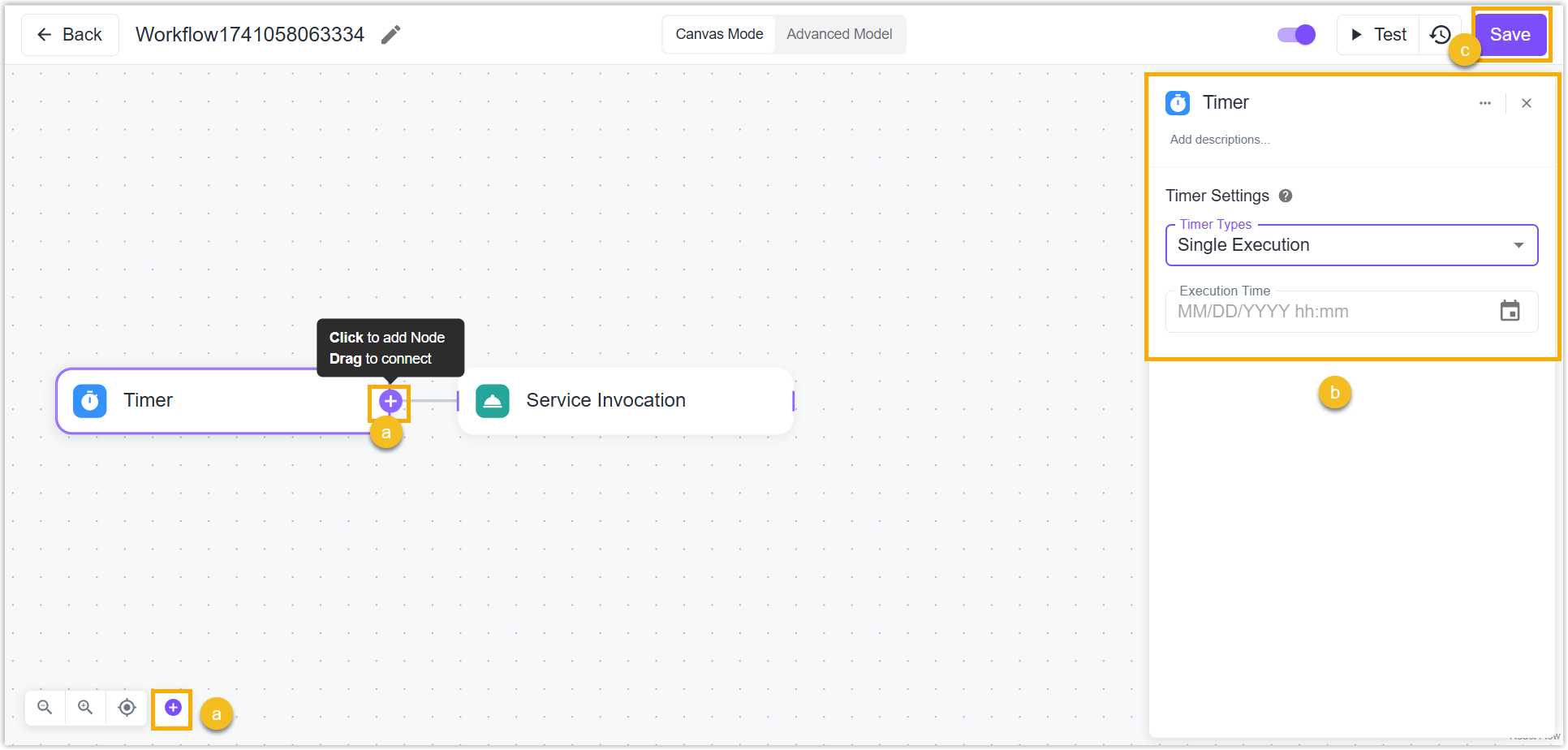The width and height of the screenshot is (1568, 750).
Task: Show help for Timer Settings
Action: pyautogui.click(x=1286, y=196)
